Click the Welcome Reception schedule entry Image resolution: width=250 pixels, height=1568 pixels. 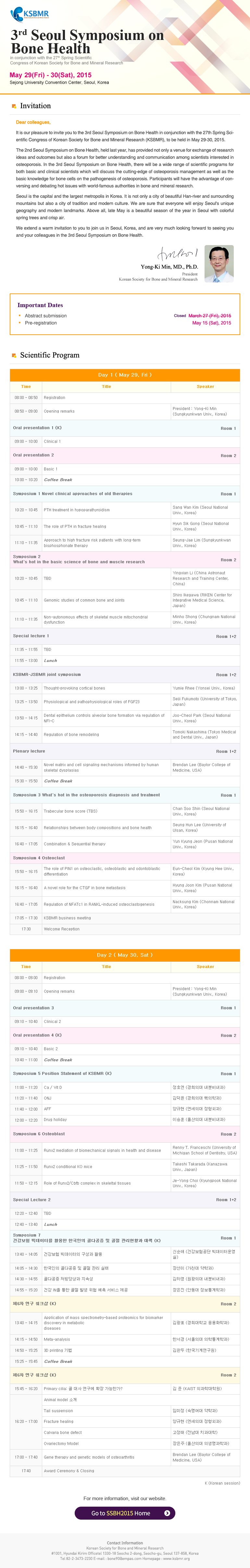[61, 929]
